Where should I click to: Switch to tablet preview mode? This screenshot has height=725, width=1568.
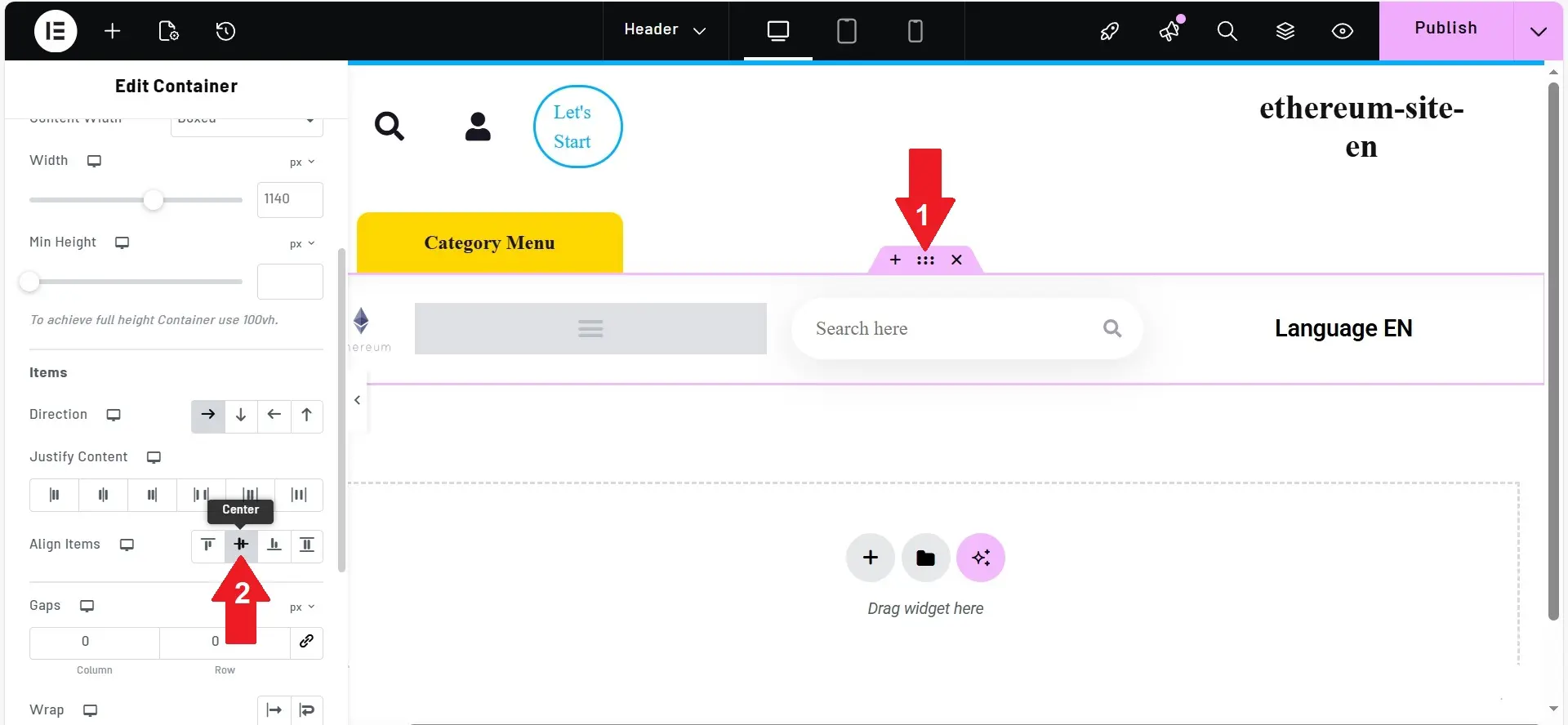click(847, 31)
